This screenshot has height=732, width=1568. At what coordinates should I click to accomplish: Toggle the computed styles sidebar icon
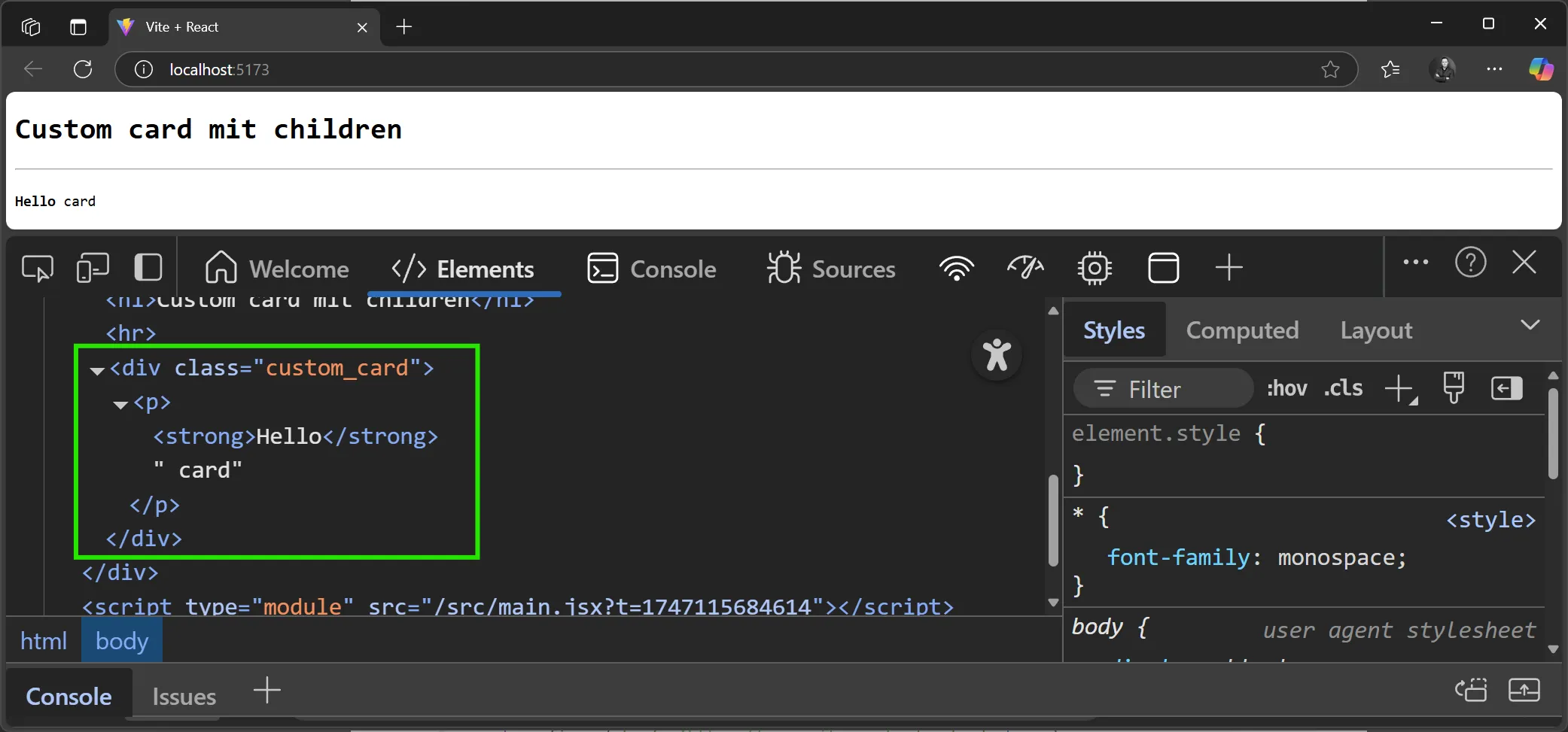pyautogui.click(x=1507, y=388)
